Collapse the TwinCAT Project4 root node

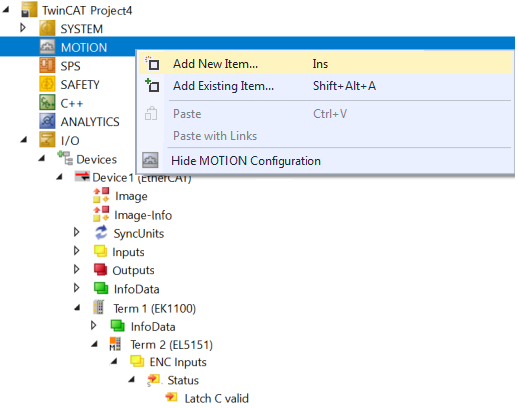click(6, 10)
